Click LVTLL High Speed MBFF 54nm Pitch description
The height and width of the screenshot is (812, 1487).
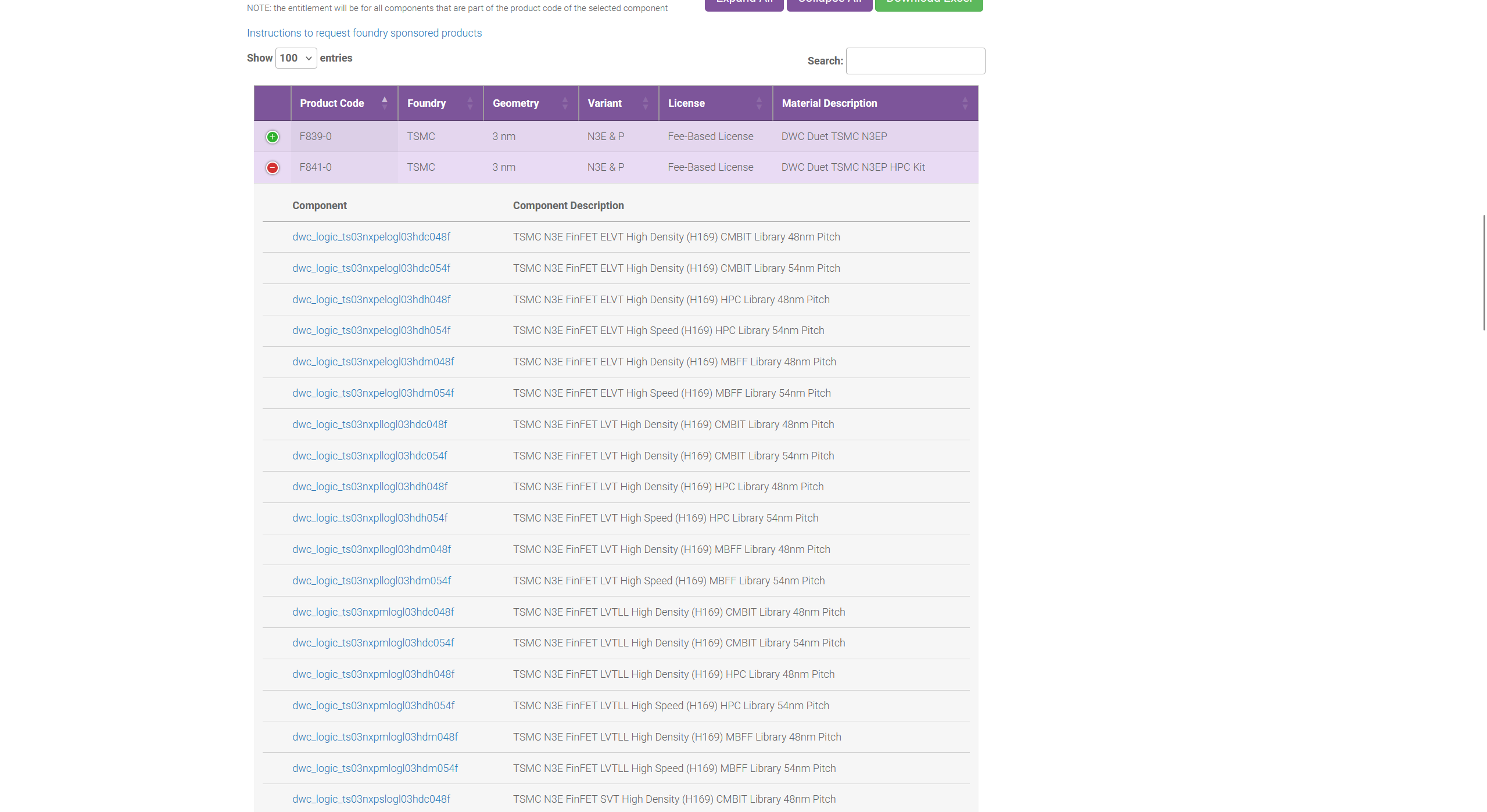[x=674, y=768]
